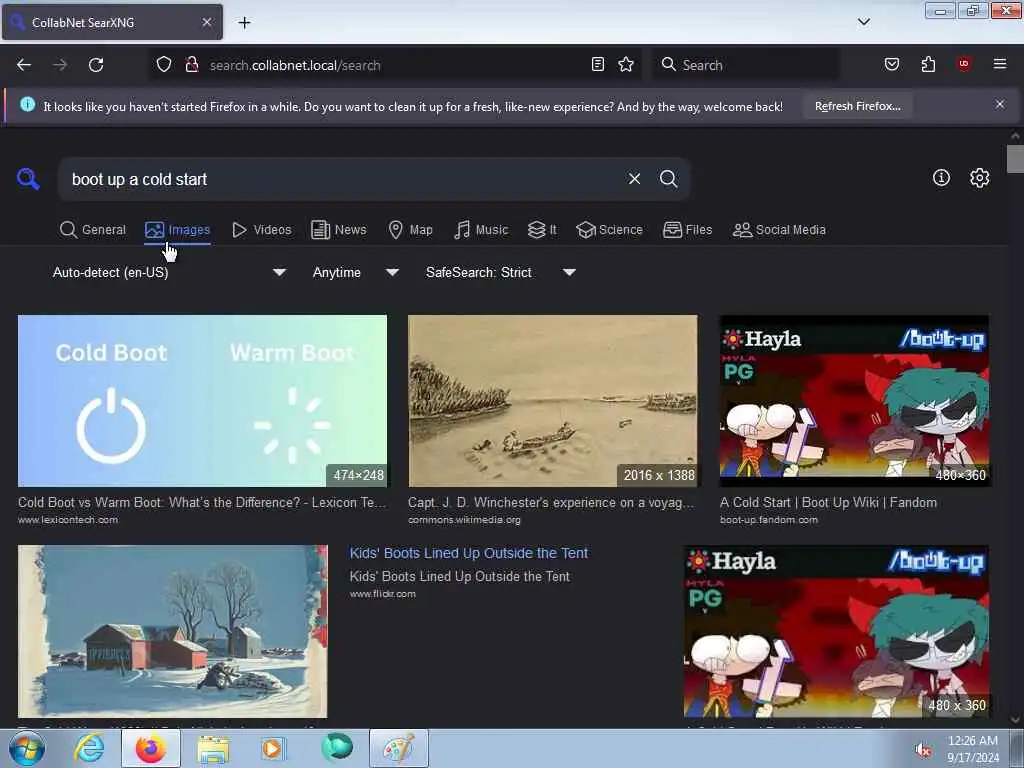
Task: Open the Anytime time range dropdown
Action: coord(355,272)
